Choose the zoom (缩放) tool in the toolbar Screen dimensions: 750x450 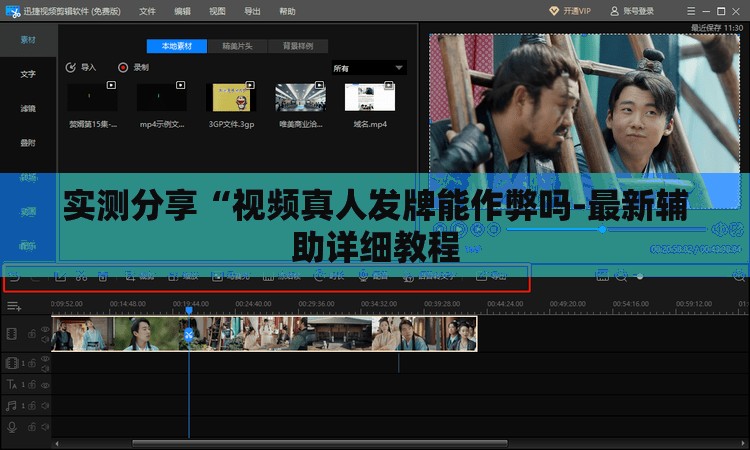coord(183,276)
